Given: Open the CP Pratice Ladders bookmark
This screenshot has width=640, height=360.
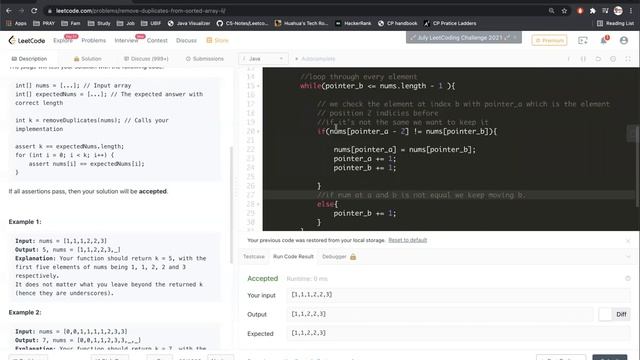Looking at the screenshot, I should [450, 23].
